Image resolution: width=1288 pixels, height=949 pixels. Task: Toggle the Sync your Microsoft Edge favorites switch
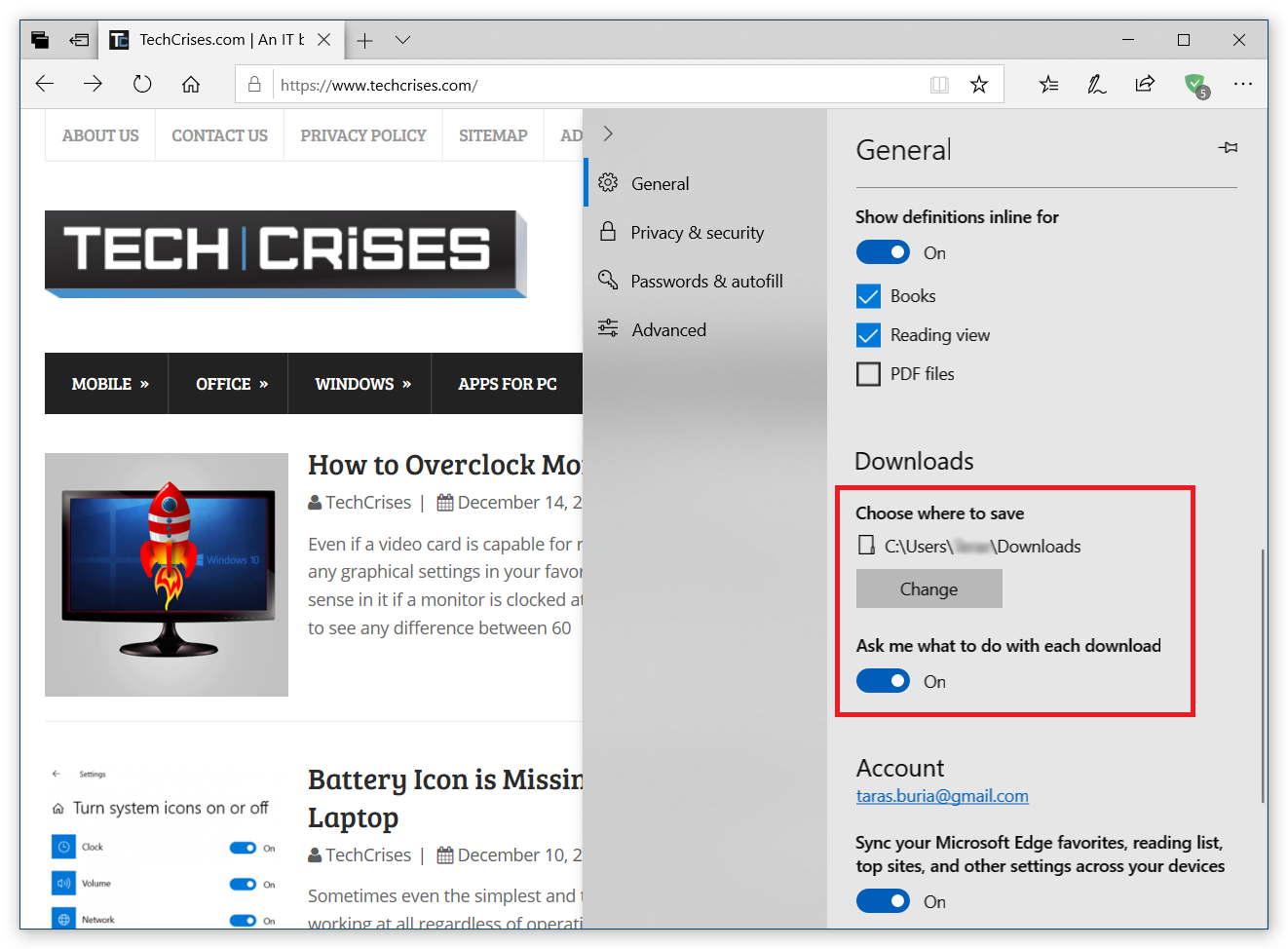(x=883, y=901)
